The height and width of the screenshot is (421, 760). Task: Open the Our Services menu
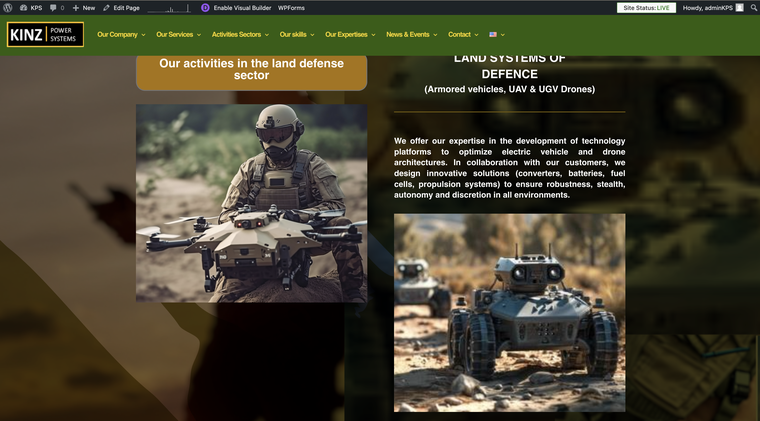pyautogui.click(x=174, y=34)
